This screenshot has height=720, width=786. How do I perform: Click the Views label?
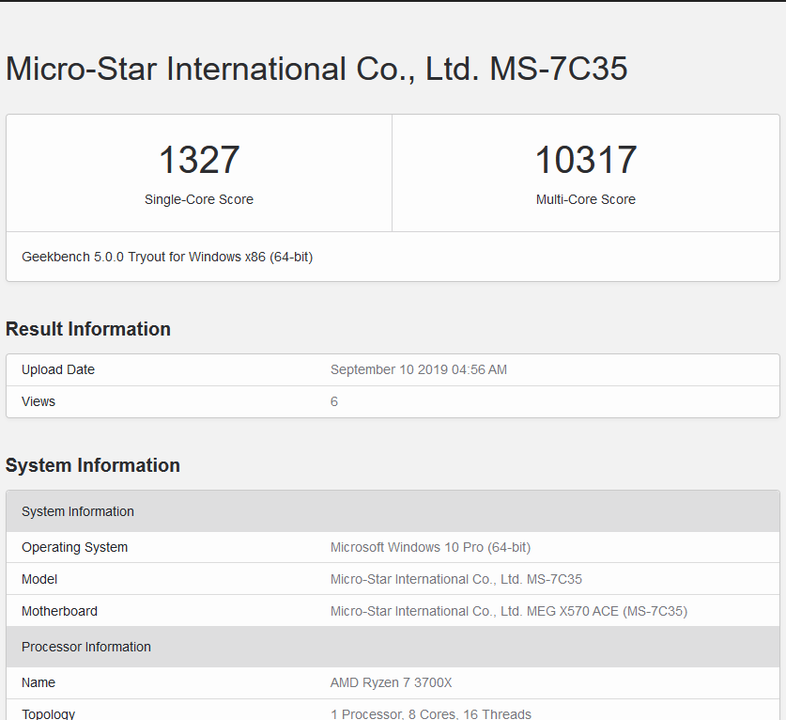38,402
